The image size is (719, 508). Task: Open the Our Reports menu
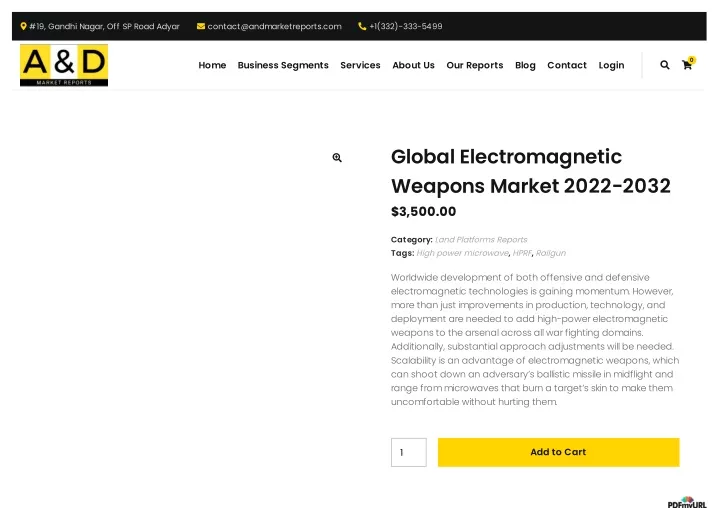tap(475, 65)
